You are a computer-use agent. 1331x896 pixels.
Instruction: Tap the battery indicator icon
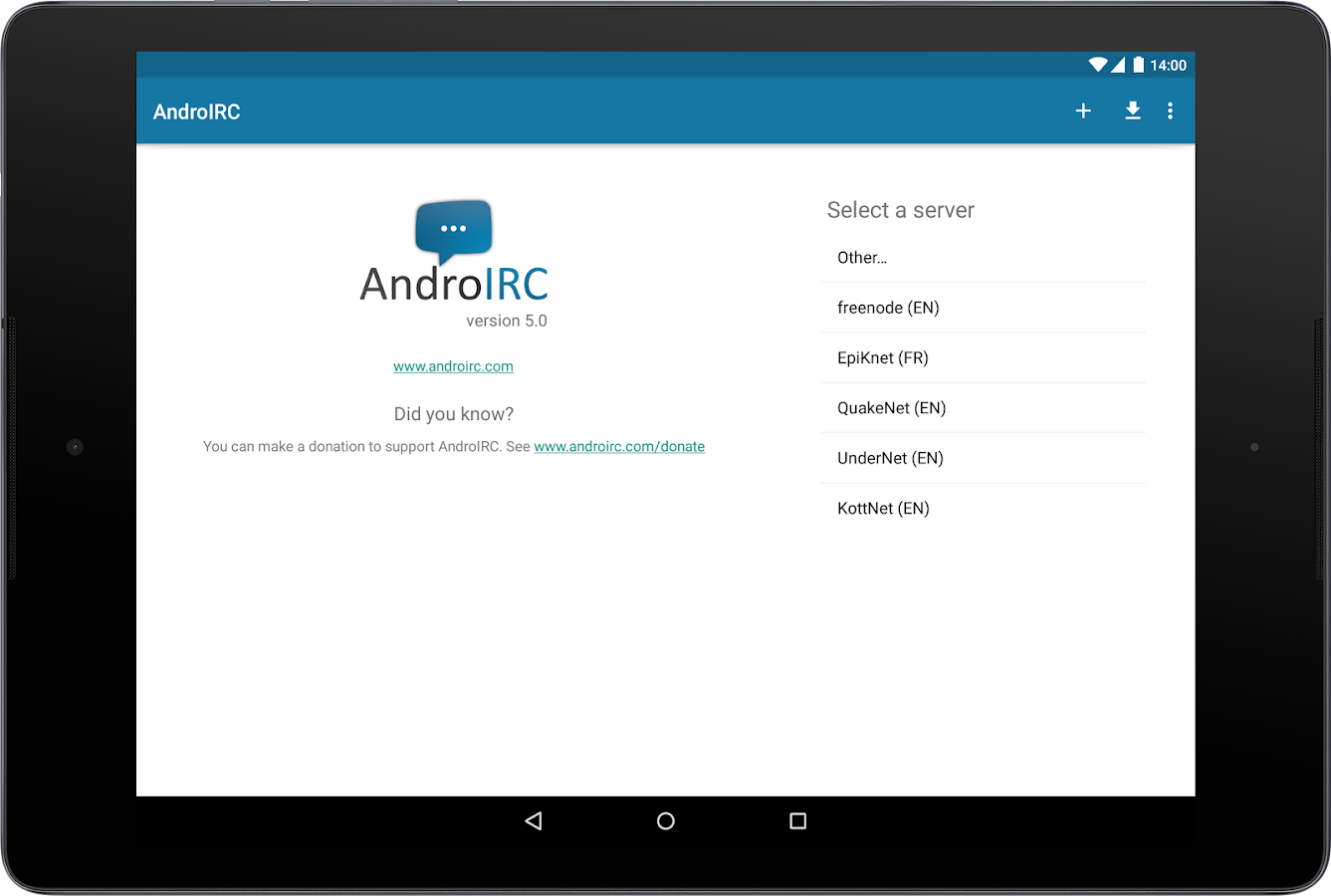click(1139, 64)
